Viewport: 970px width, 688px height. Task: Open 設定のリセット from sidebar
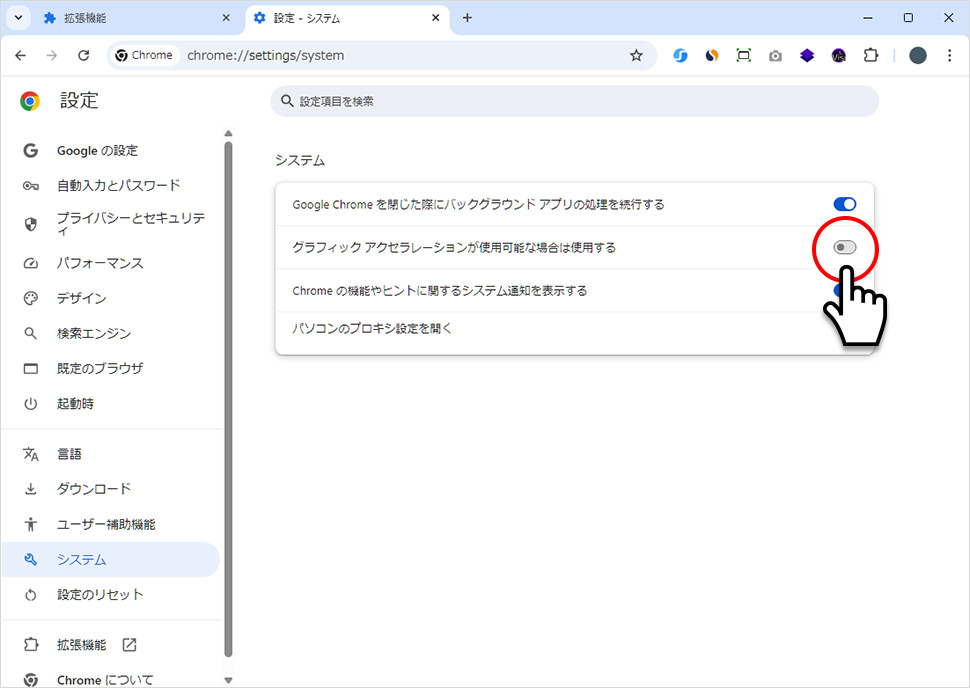pos(101,594)
